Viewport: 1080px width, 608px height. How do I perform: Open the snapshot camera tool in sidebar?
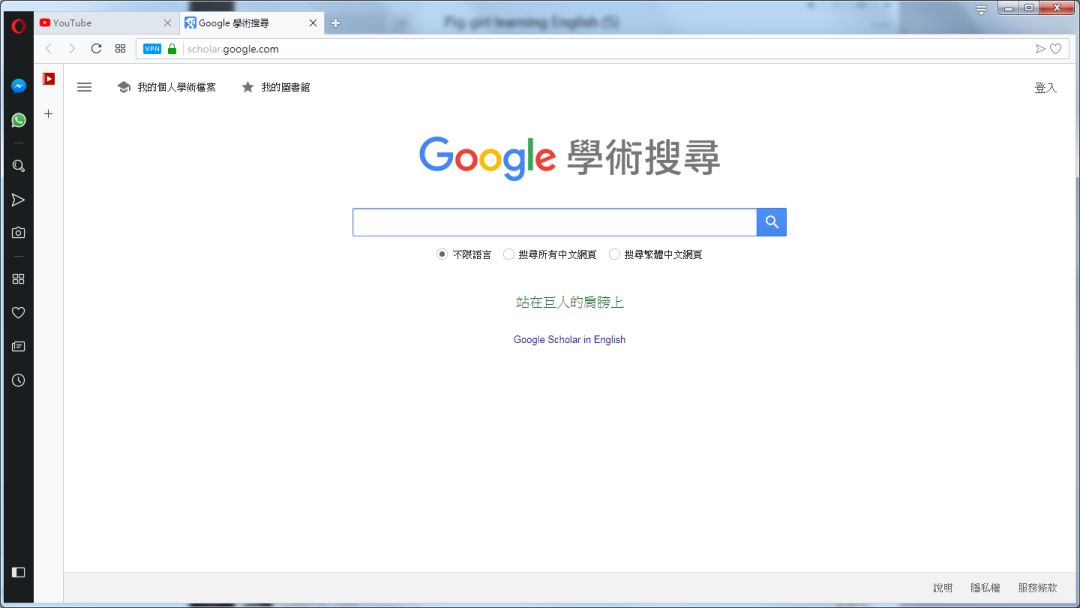pyautogui.click(x=19, y=233)
